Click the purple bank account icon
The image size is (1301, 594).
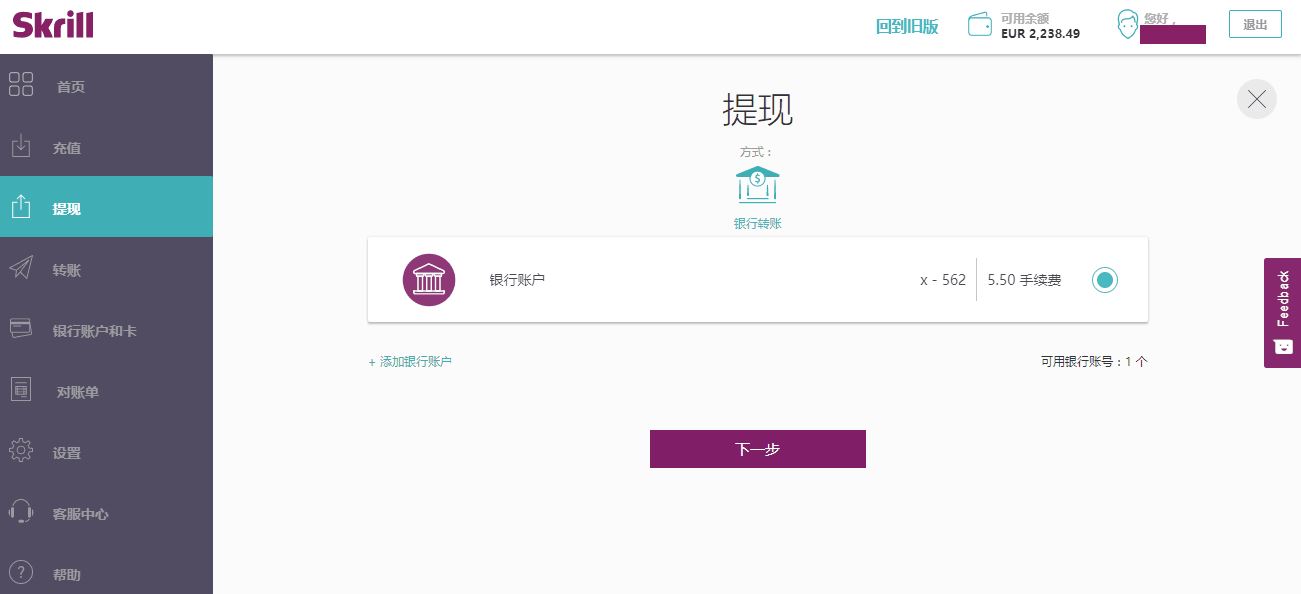(x=429, y=280)
